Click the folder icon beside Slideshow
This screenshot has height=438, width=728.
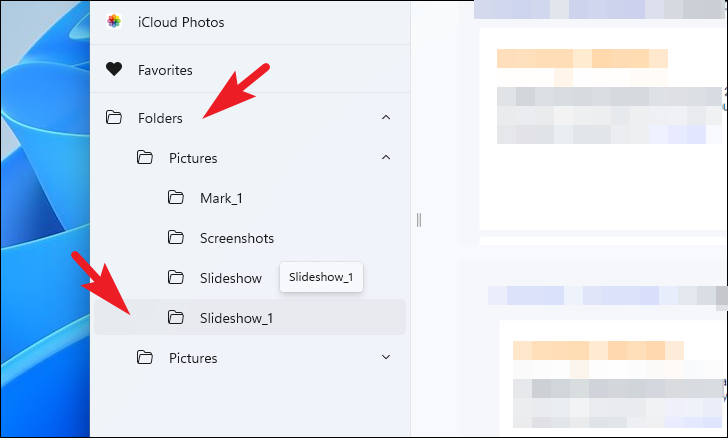[176, 278]
